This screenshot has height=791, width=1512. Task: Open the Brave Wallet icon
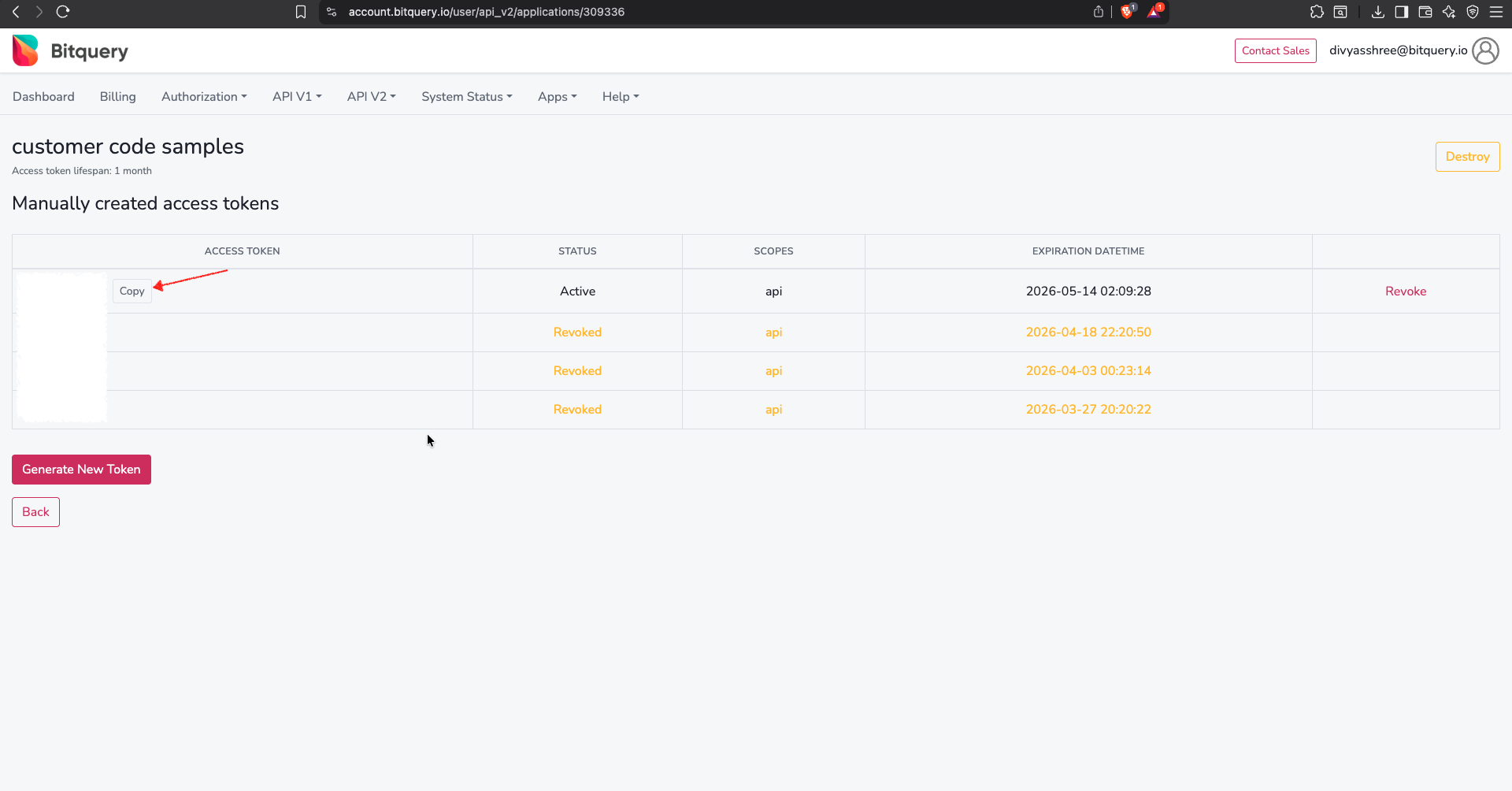coord(1425,12)
